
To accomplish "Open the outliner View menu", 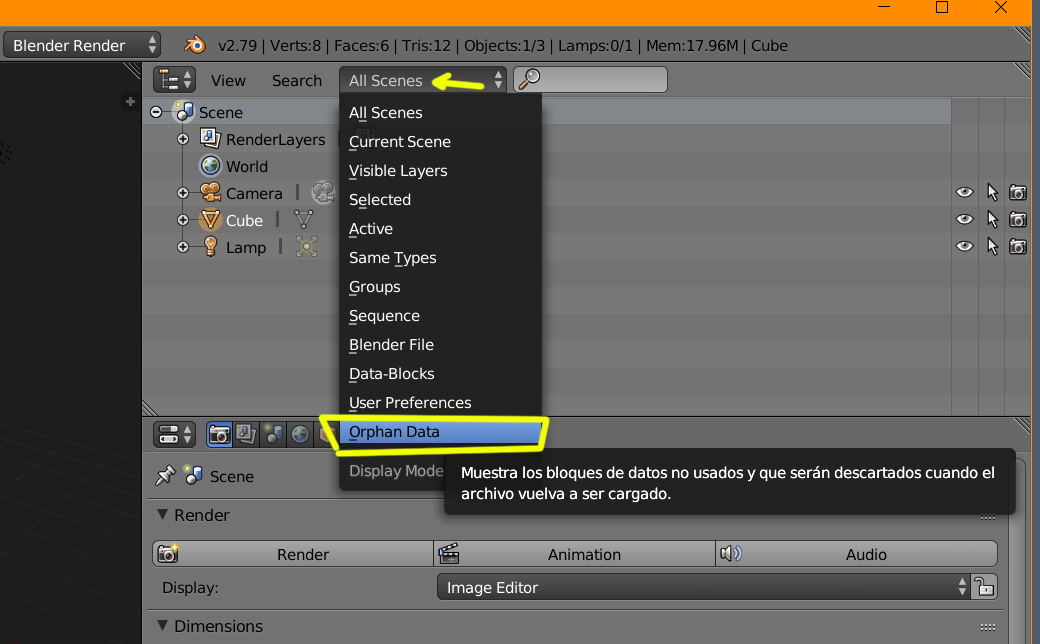I will [x=228, y=80].
